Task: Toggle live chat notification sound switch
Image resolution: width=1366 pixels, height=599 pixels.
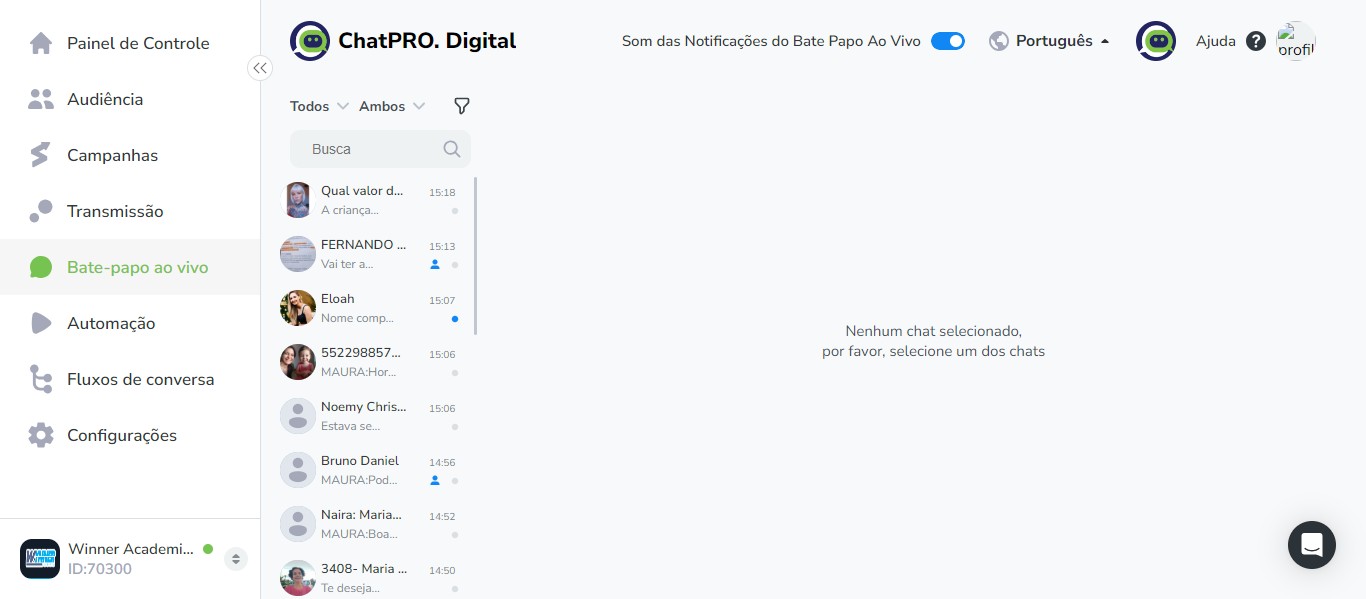Action: click(948, 41)
